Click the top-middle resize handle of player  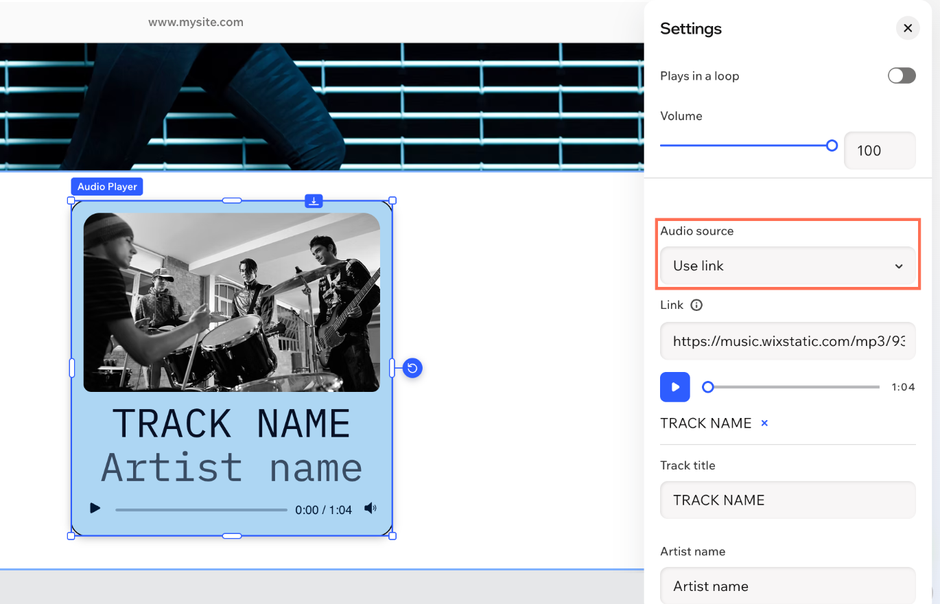pos(231,201)
